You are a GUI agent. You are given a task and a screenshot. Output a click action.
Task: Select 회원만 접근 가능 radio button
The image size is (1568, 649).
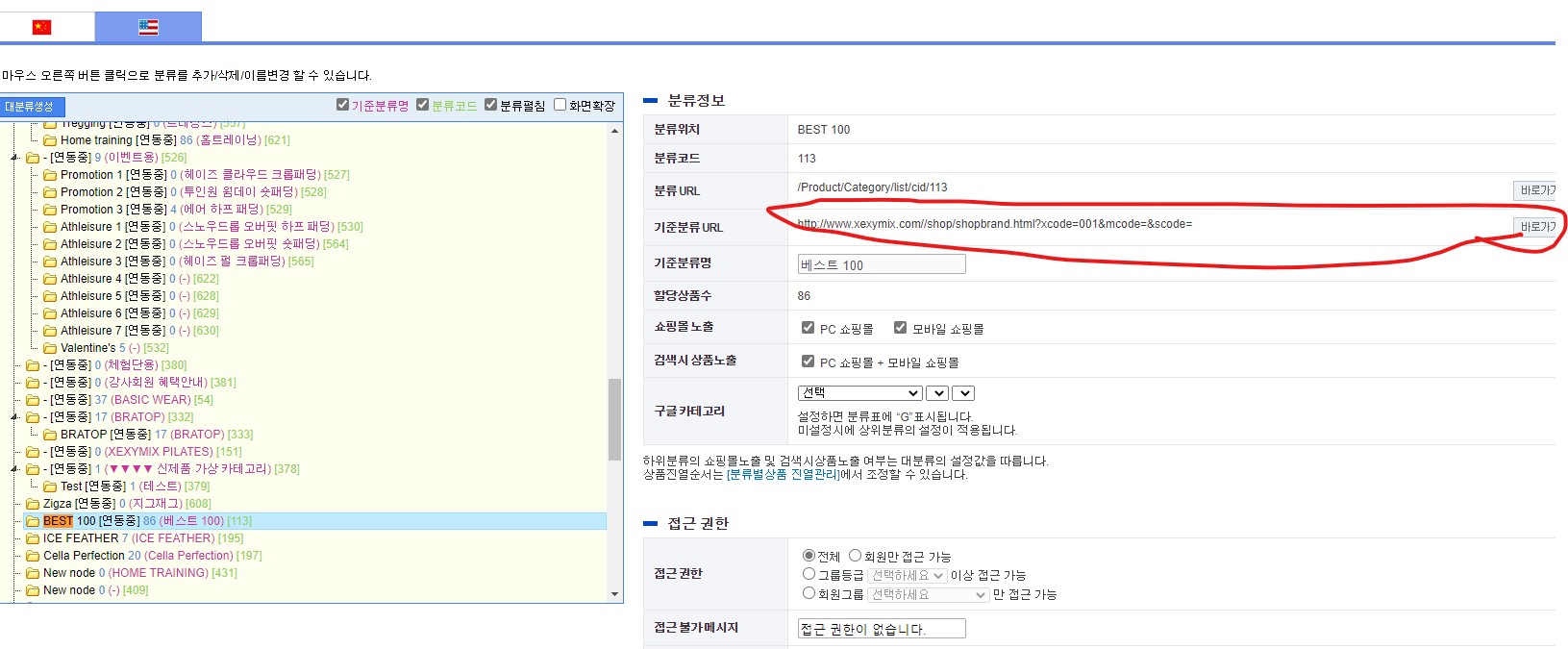point(854,556)
